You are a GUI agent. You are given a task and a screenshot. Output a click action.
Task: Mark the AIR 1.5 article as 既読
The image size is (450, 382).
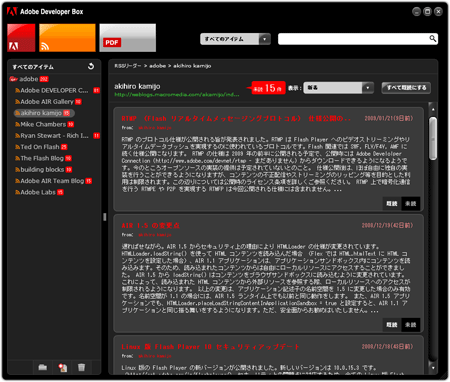coord(392,325)
